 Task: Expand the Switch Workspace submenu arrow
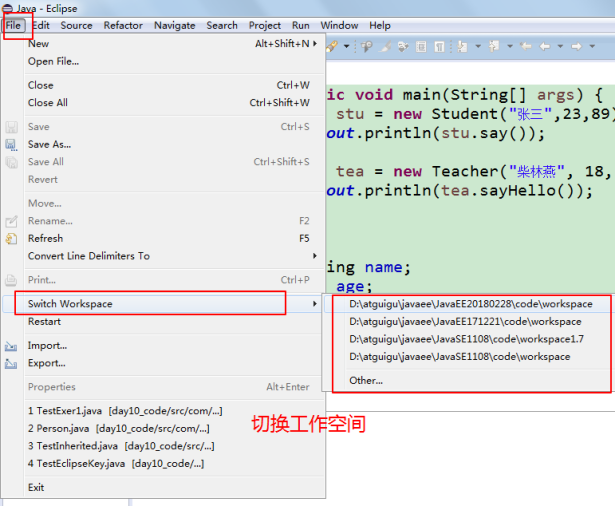point(315,304)
